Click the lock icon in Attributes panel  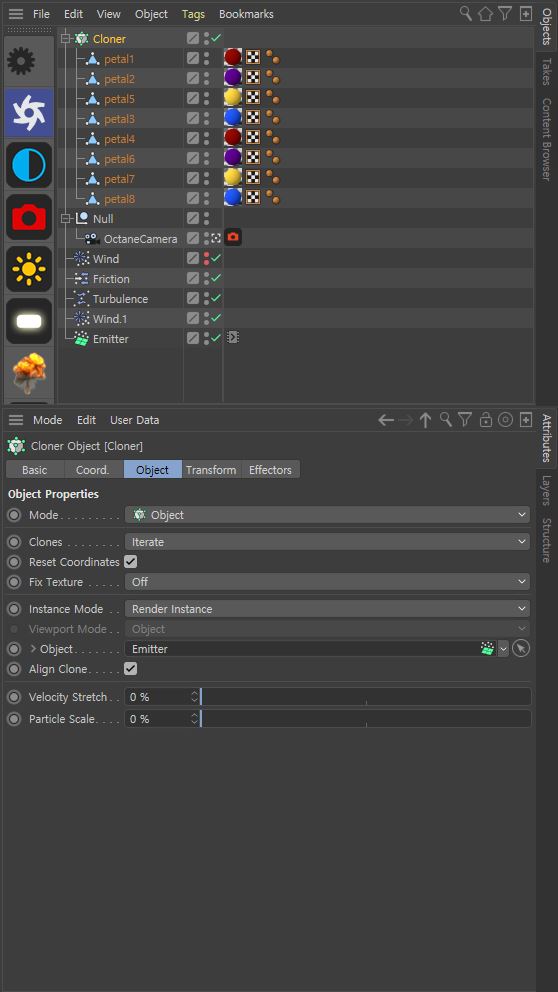click(485, 420)
